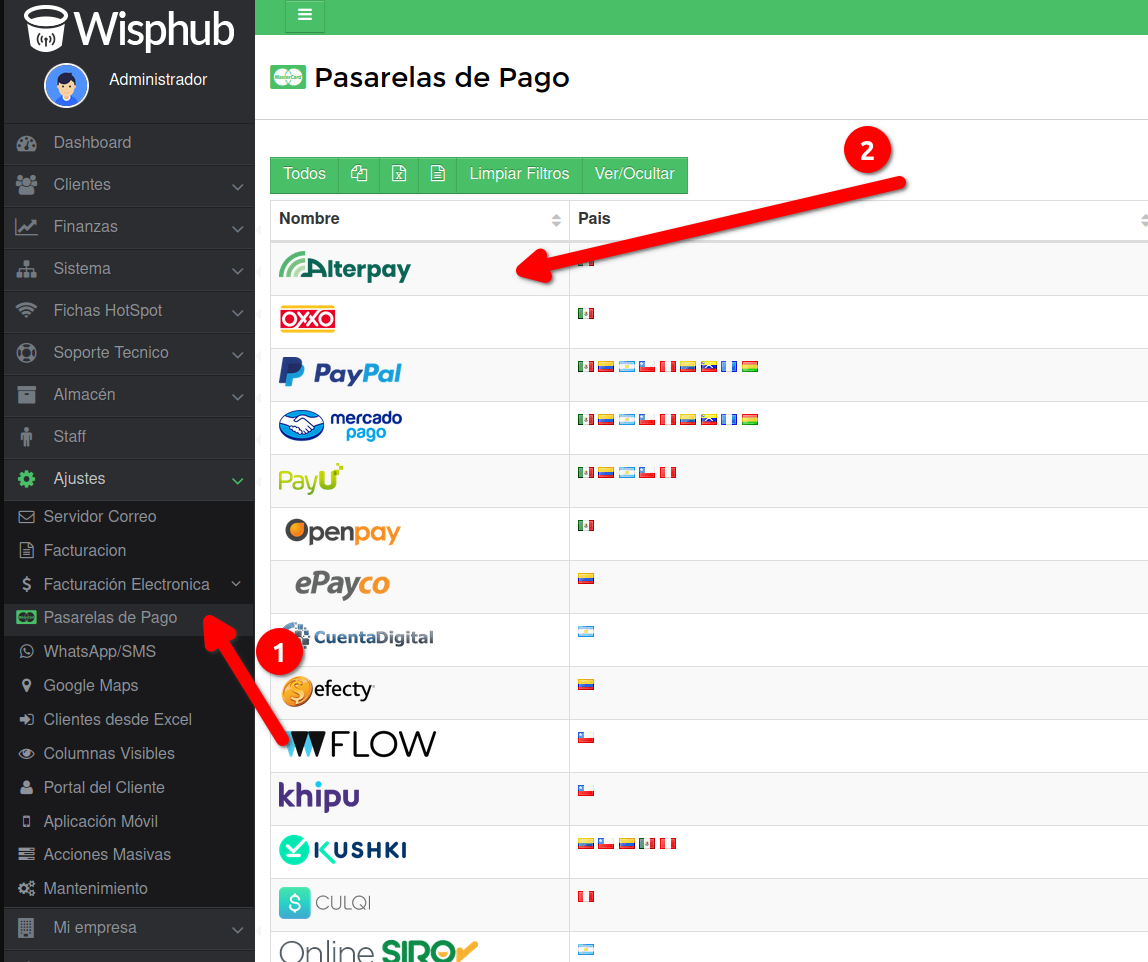This screenshot has height=962, width=1148.
Task: Click the hamburger menu toggle button
Action: click(x=305, y=15)
